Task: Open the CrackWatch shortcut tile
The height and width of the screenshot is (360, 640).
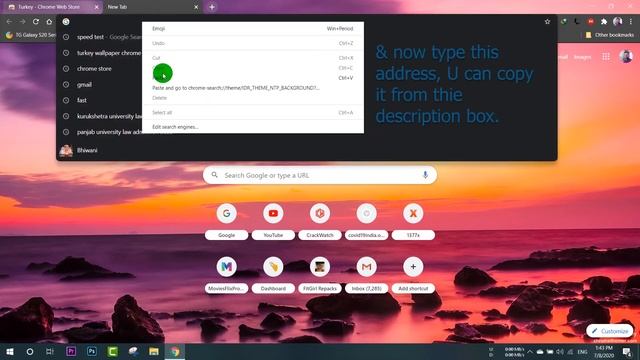Action: pyautogui.click(x=320, y=222)
